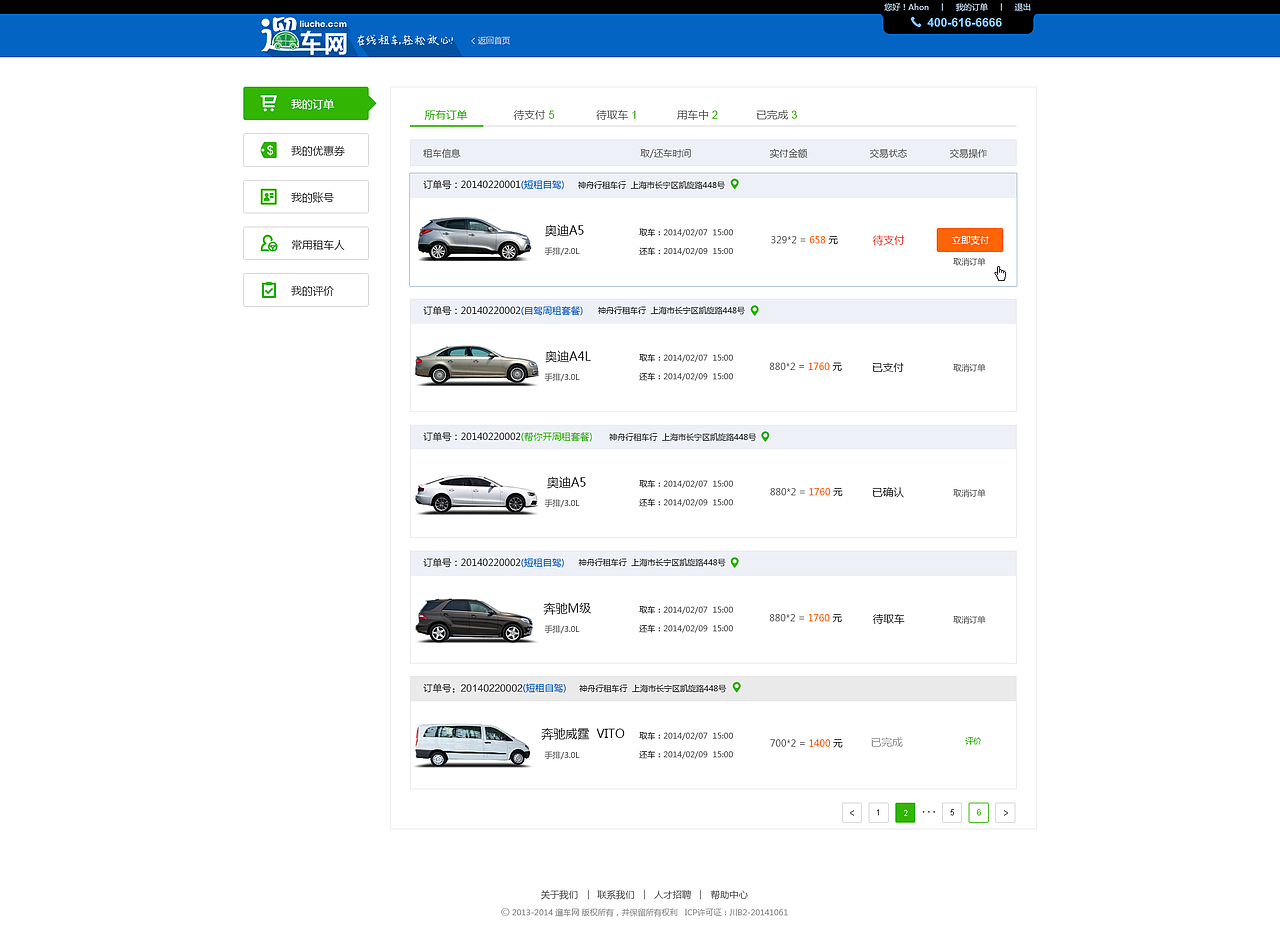
Task: Click the 400-616-6666 phone number
Action: tap(964, 22)
